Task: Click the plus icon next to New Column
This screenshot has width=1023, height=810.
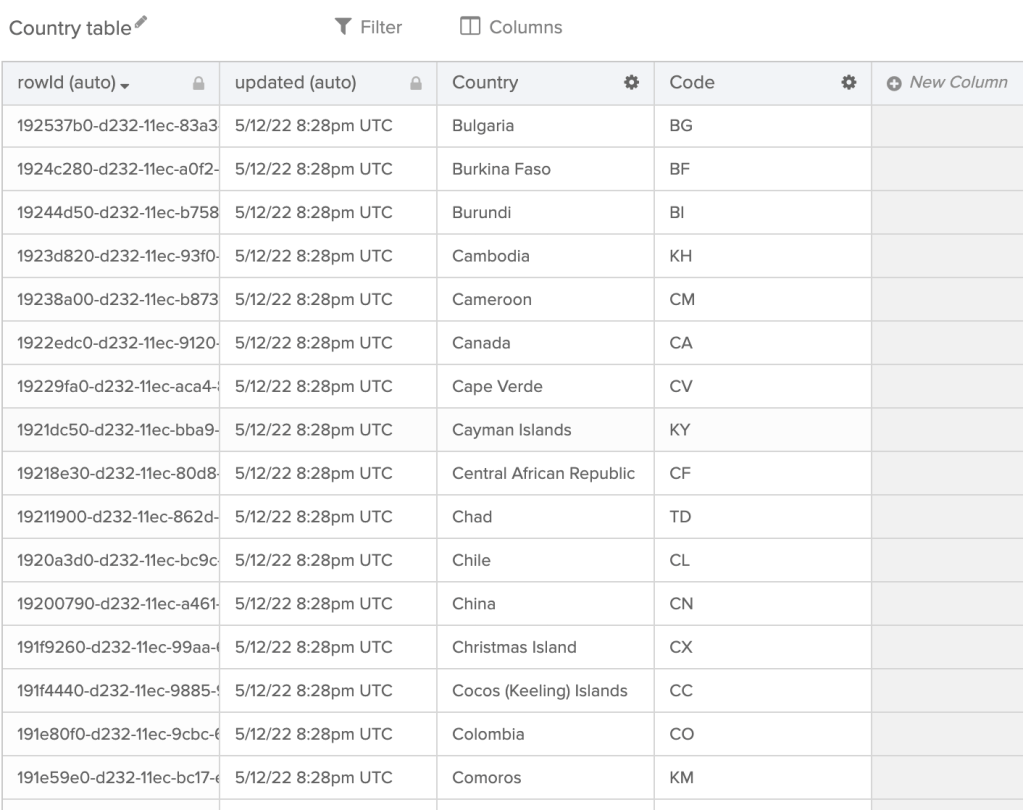Action: (x=893, y=83)
